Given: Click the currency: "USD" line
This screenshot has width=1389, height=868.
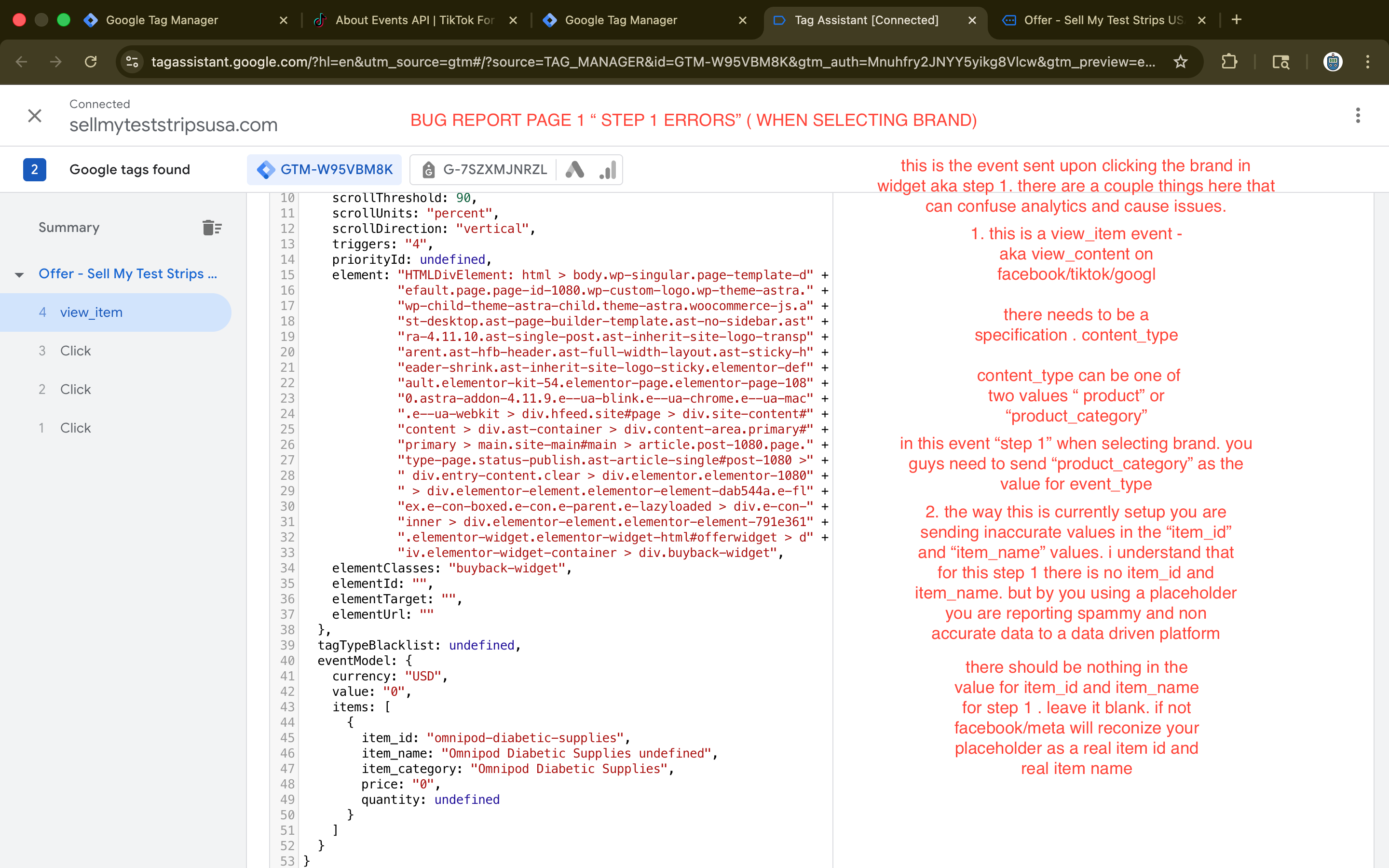Looking at the screenshot, I should click(x=390, y=676).
